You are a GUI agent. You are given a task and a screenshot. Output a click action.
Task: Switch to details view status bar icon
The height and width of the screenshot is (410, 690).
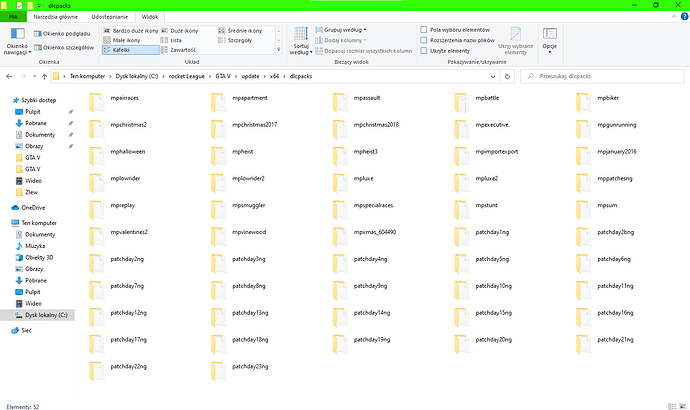coord(672,406)
